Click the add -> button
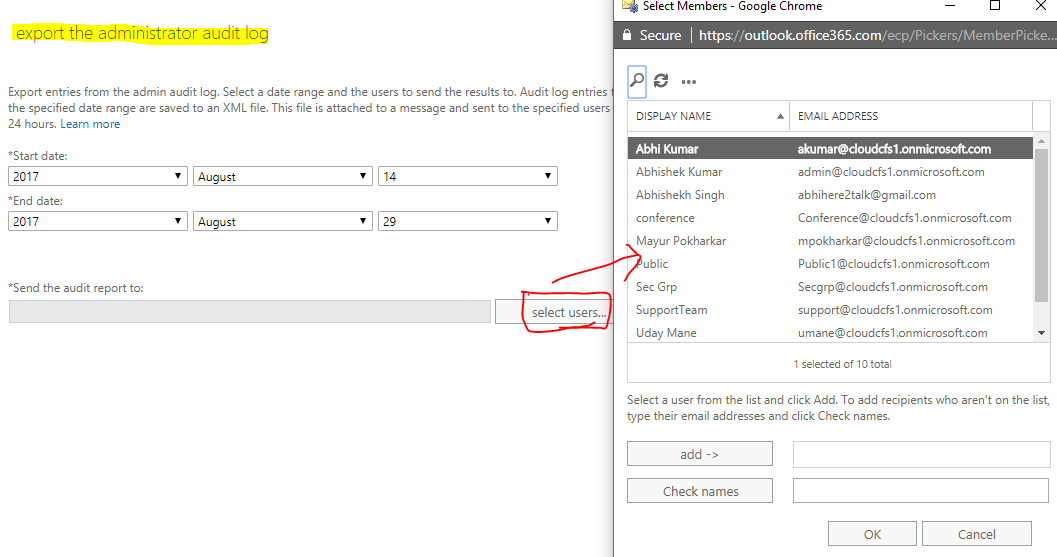Screen dimensions: 1057x557 click(x=700, y=454)
